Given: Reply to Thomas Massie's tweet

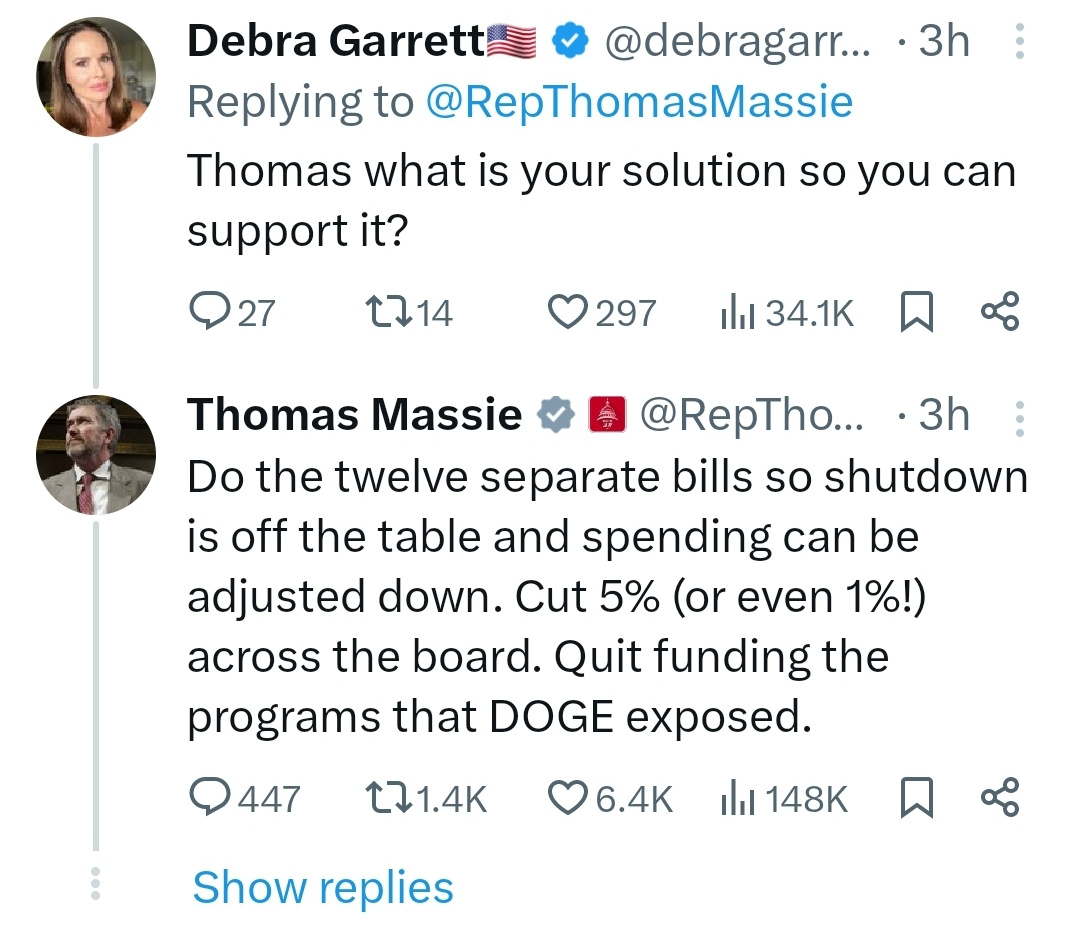Looking at the screenshot, I should 210,797.
